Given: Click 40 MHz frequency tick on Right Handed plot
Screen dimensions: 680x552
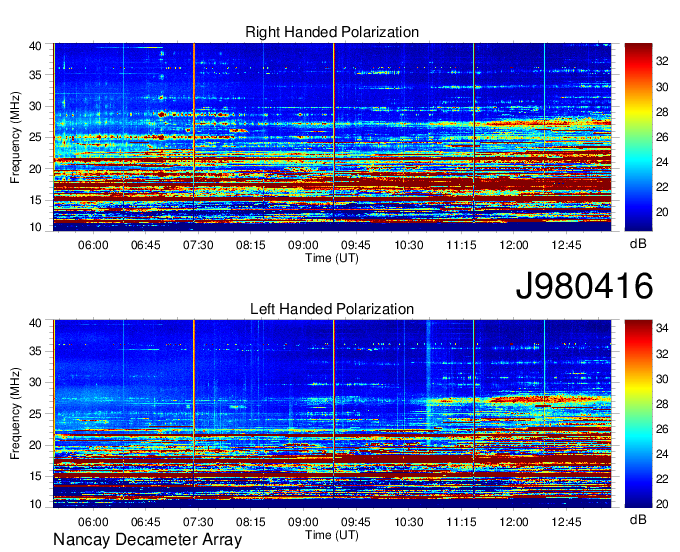Looking at the screenshot, I should pyautogui.click(x=35, y=46).
